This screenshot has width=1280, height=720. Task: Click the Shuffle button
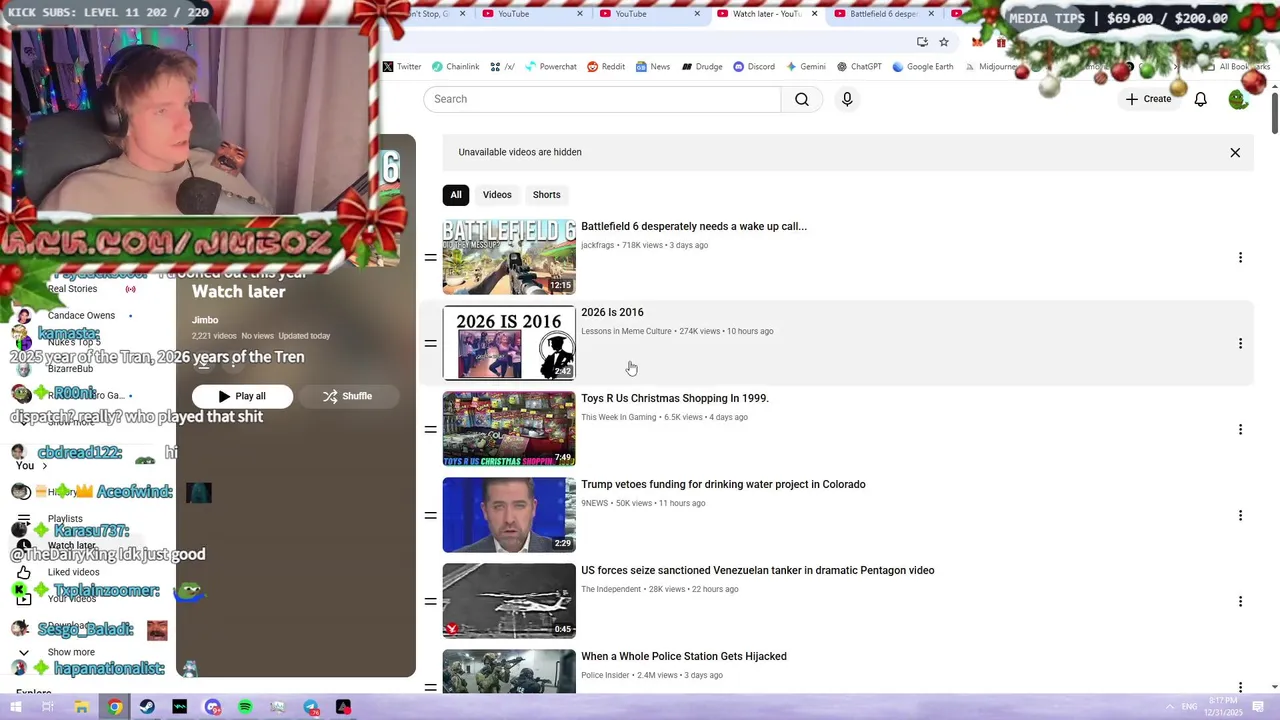click(347, 396)
